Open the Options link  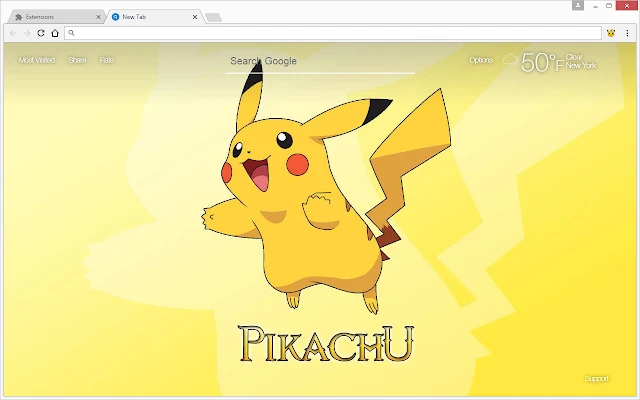click(481, 60)
